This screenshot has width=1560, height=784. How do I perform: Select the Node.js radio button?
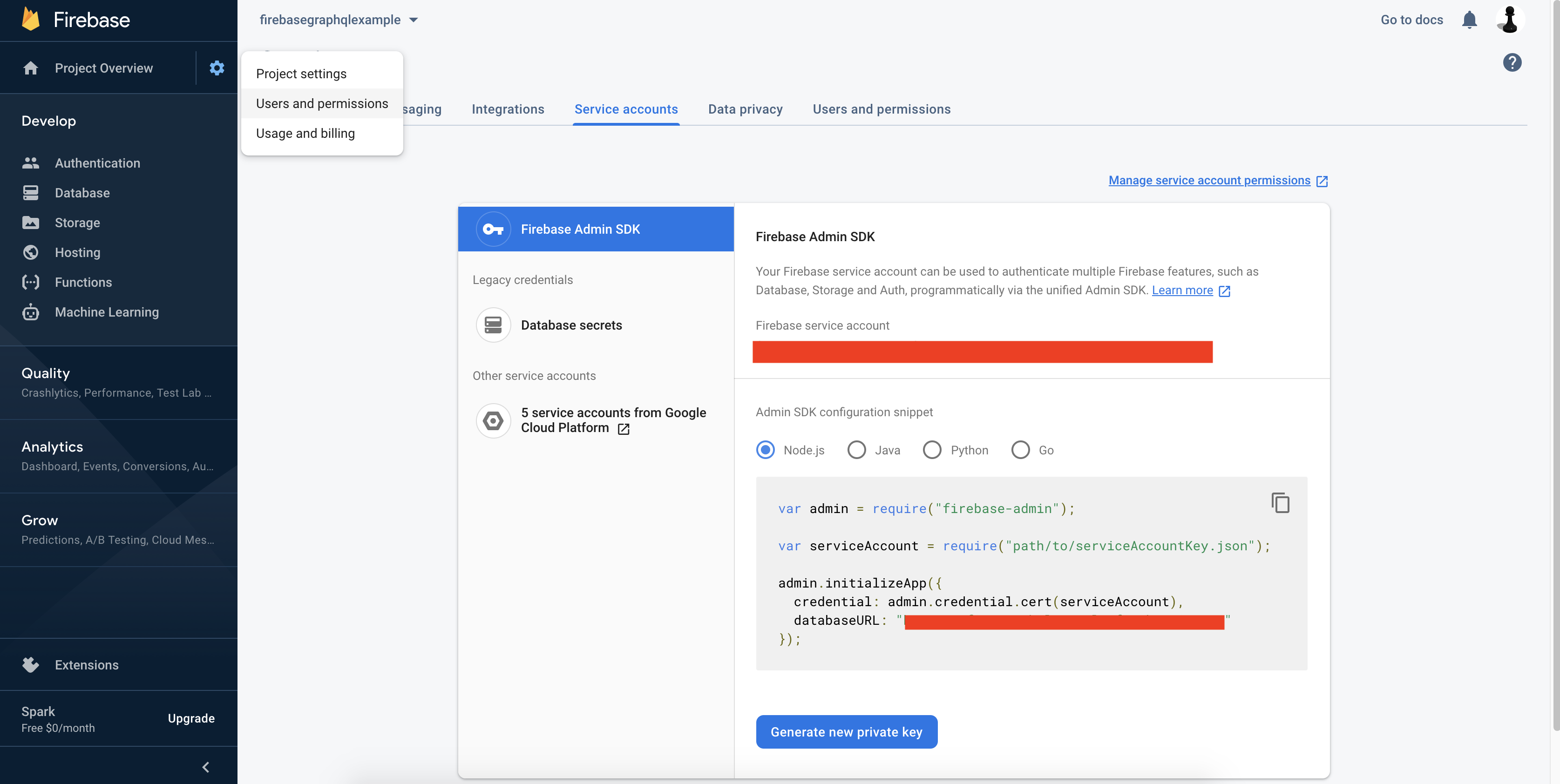tap(766, 450)
